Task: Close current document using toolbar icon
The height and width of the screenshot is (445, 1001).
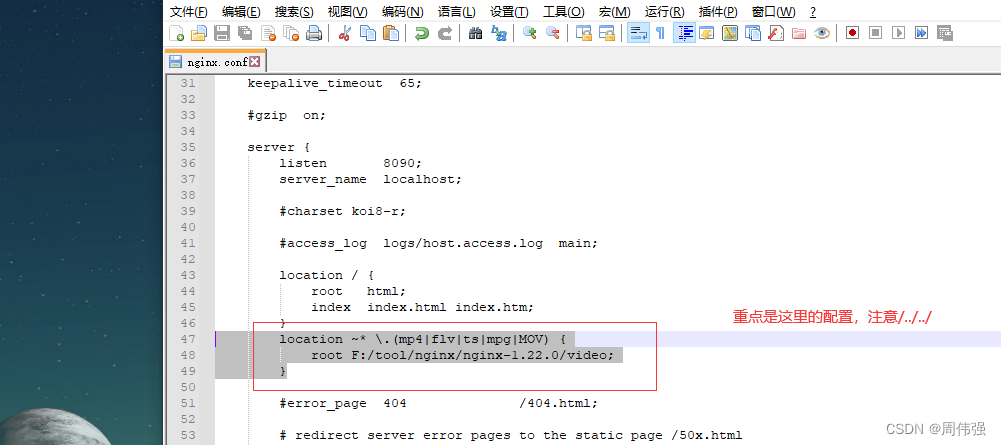Action: click(267, 33)
